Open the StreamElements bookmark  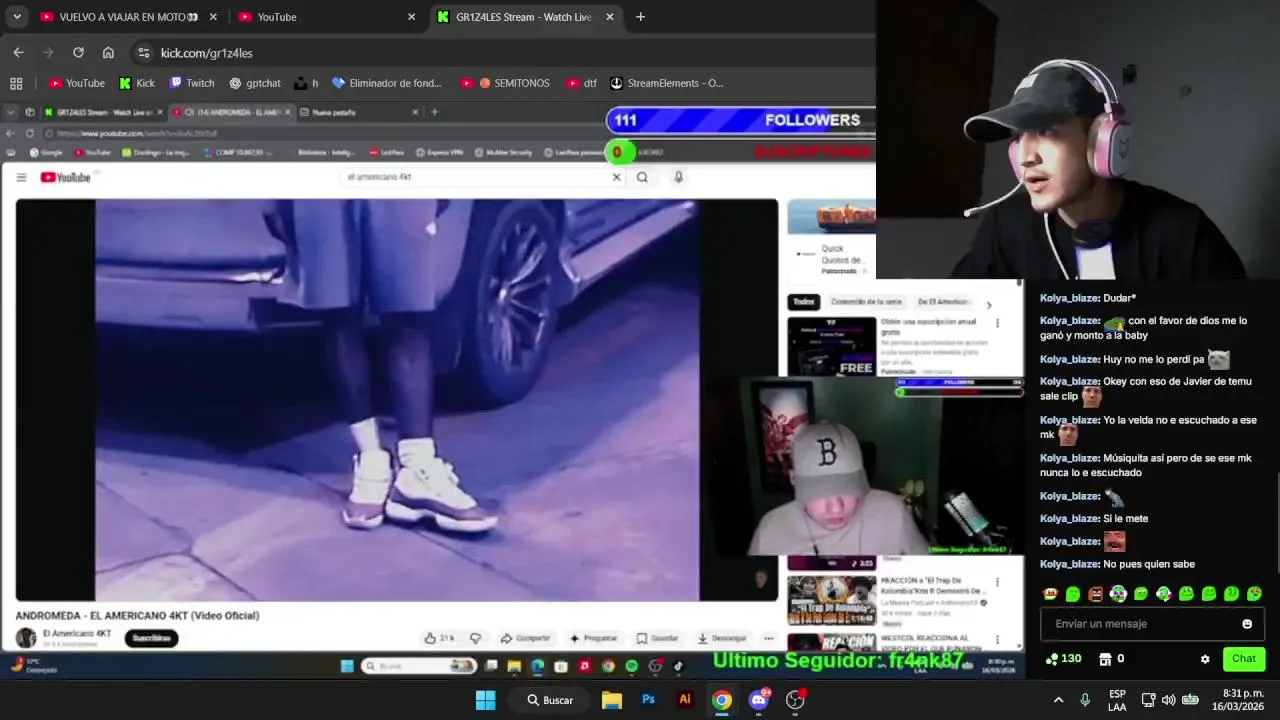pos(667,83)
